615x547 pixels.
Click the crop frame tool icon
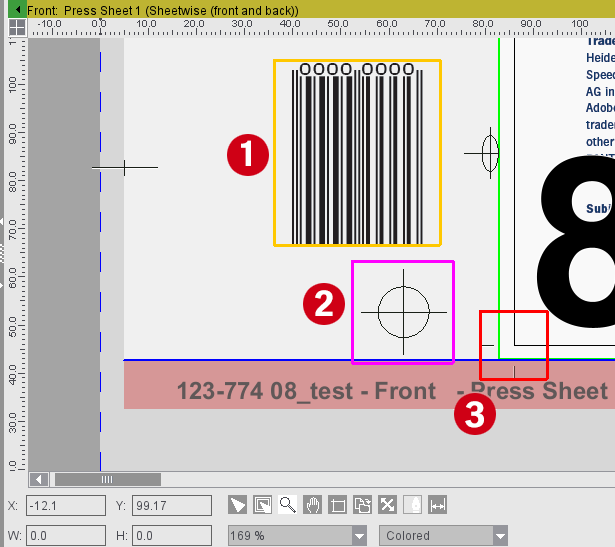(x=337, y=506)
